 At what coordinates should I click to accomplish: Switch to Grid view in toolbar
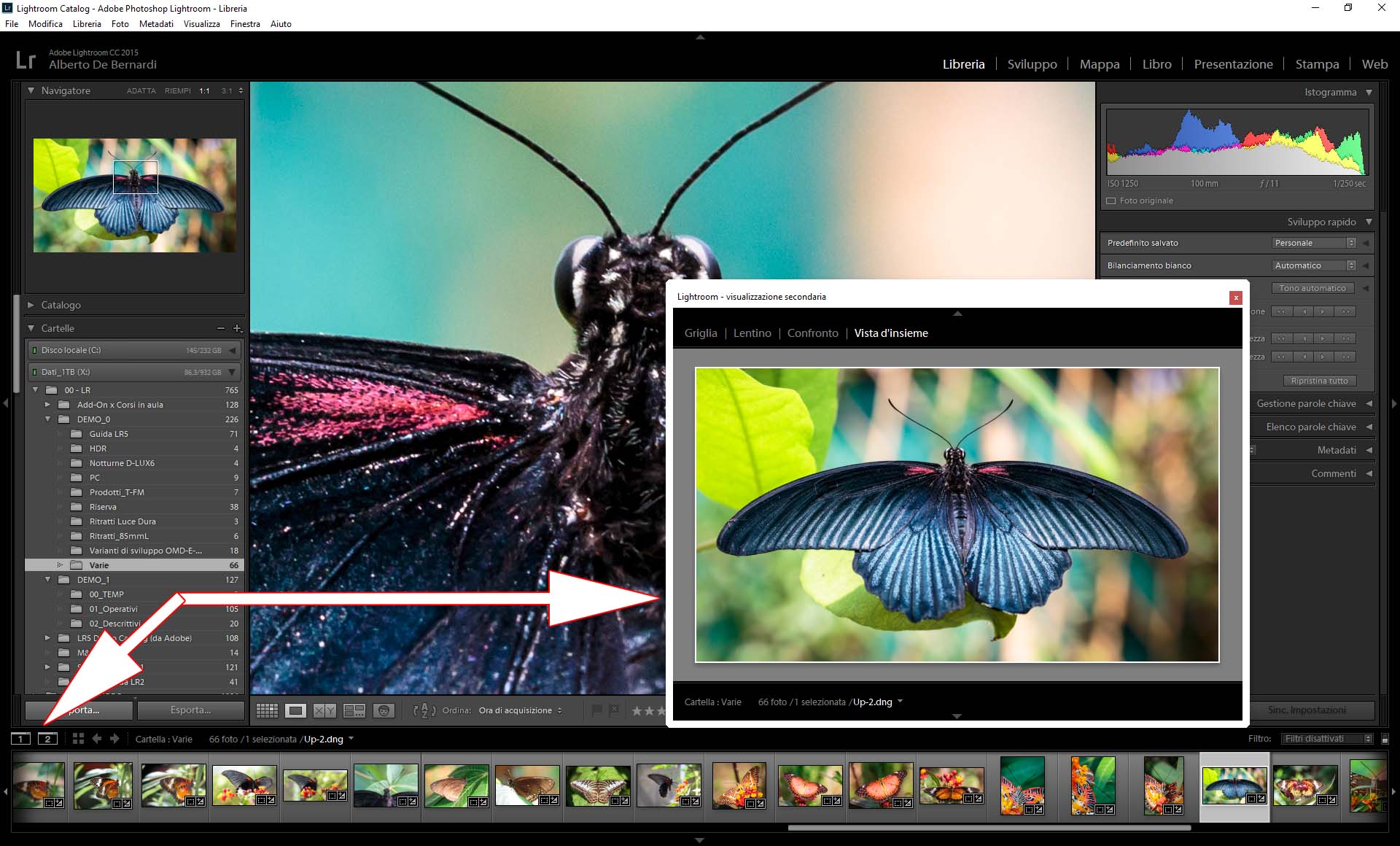(x=267, y=710)
